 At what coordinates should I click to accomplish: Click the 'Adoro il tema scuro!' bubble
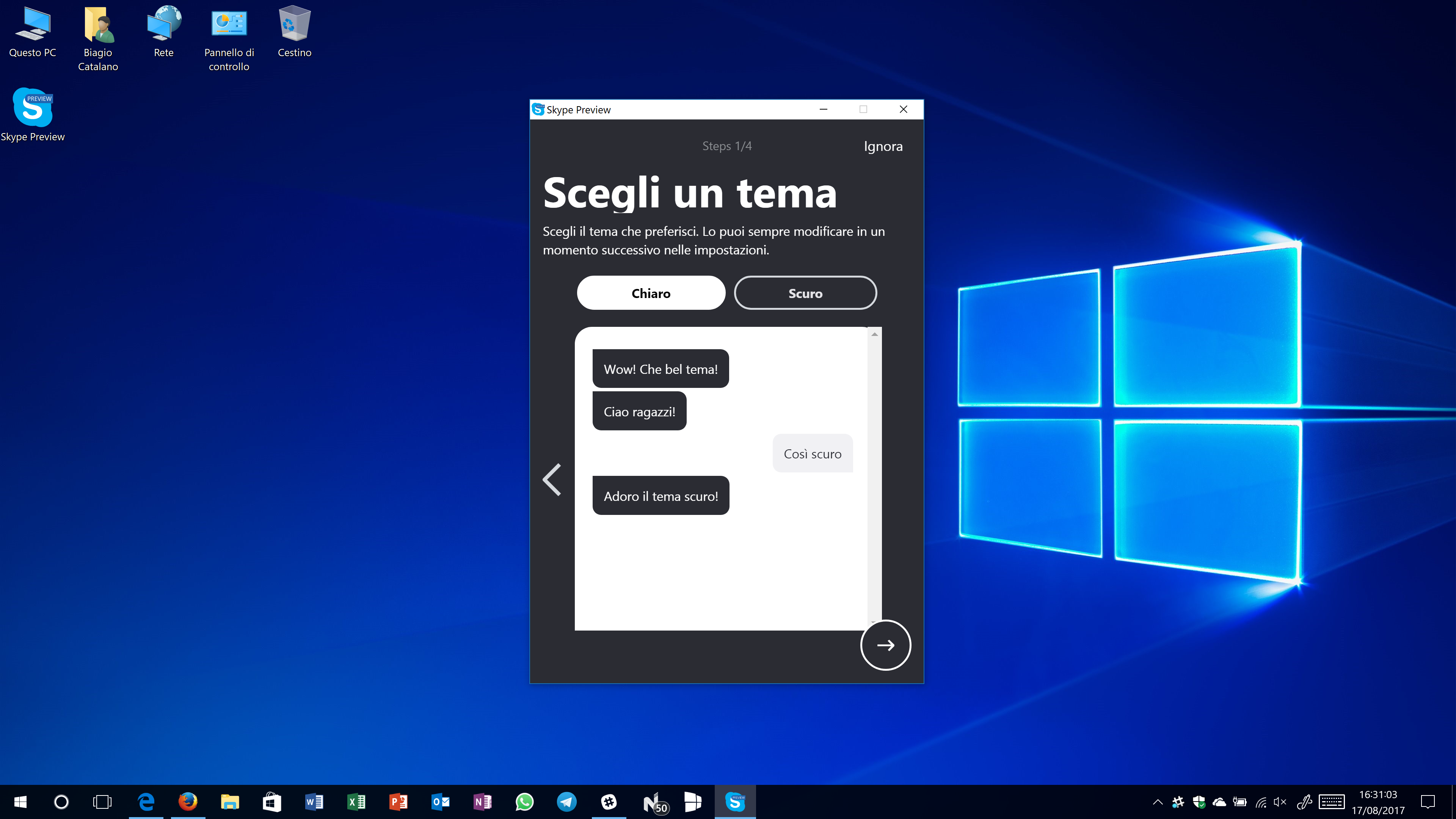[661, 496]
